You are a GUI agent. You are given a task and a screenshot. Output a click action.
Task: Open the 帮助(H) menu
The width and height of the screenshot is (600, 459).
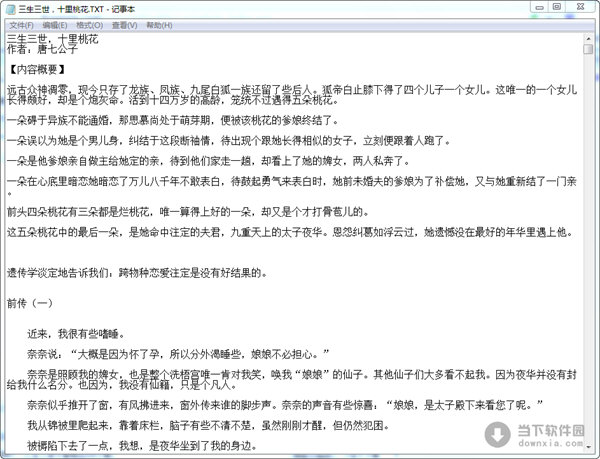click(159, 25)
